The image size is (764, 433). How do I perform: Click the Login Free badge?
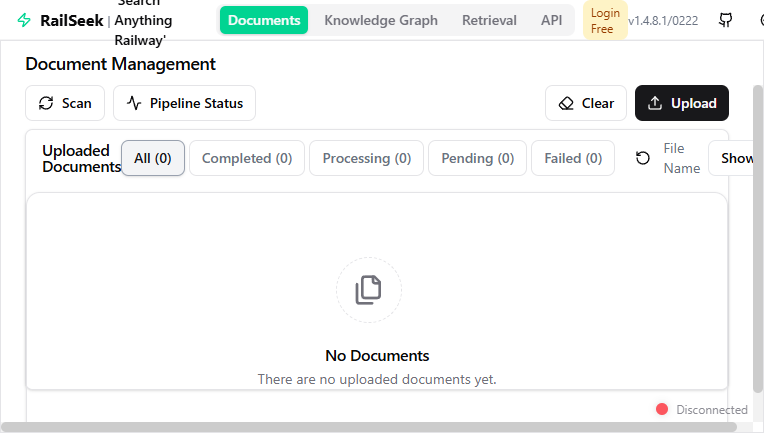[604, 20]
